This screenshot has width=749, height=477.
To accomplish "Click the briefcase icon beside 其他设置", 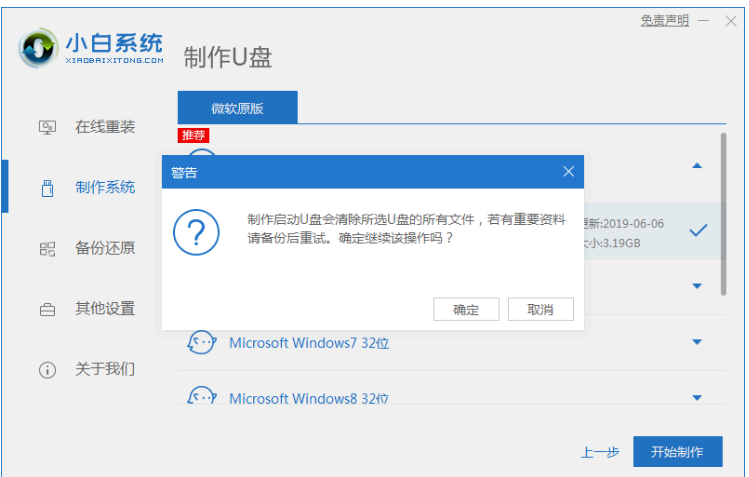I will (x=47, y=309).
